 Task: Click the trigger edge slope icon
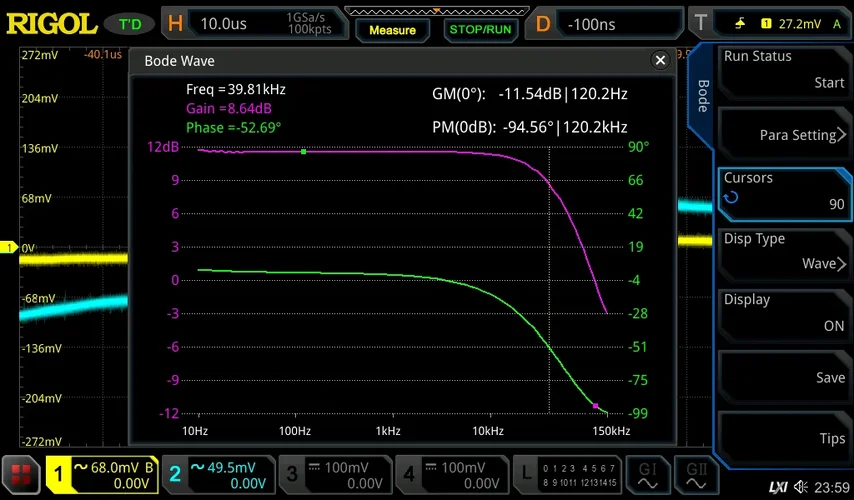pyautogui.click(x=740, y=23)
